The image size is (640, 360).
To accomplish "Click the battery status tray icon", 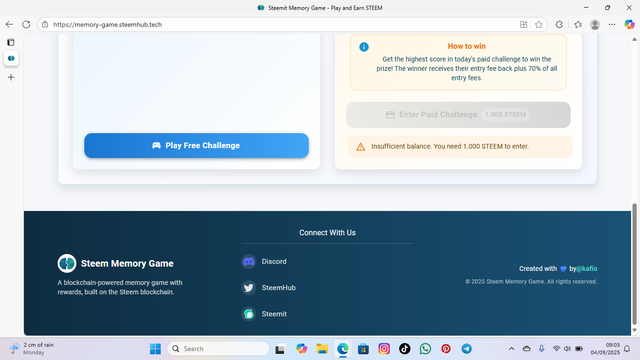I will click(x=579, y=349).
